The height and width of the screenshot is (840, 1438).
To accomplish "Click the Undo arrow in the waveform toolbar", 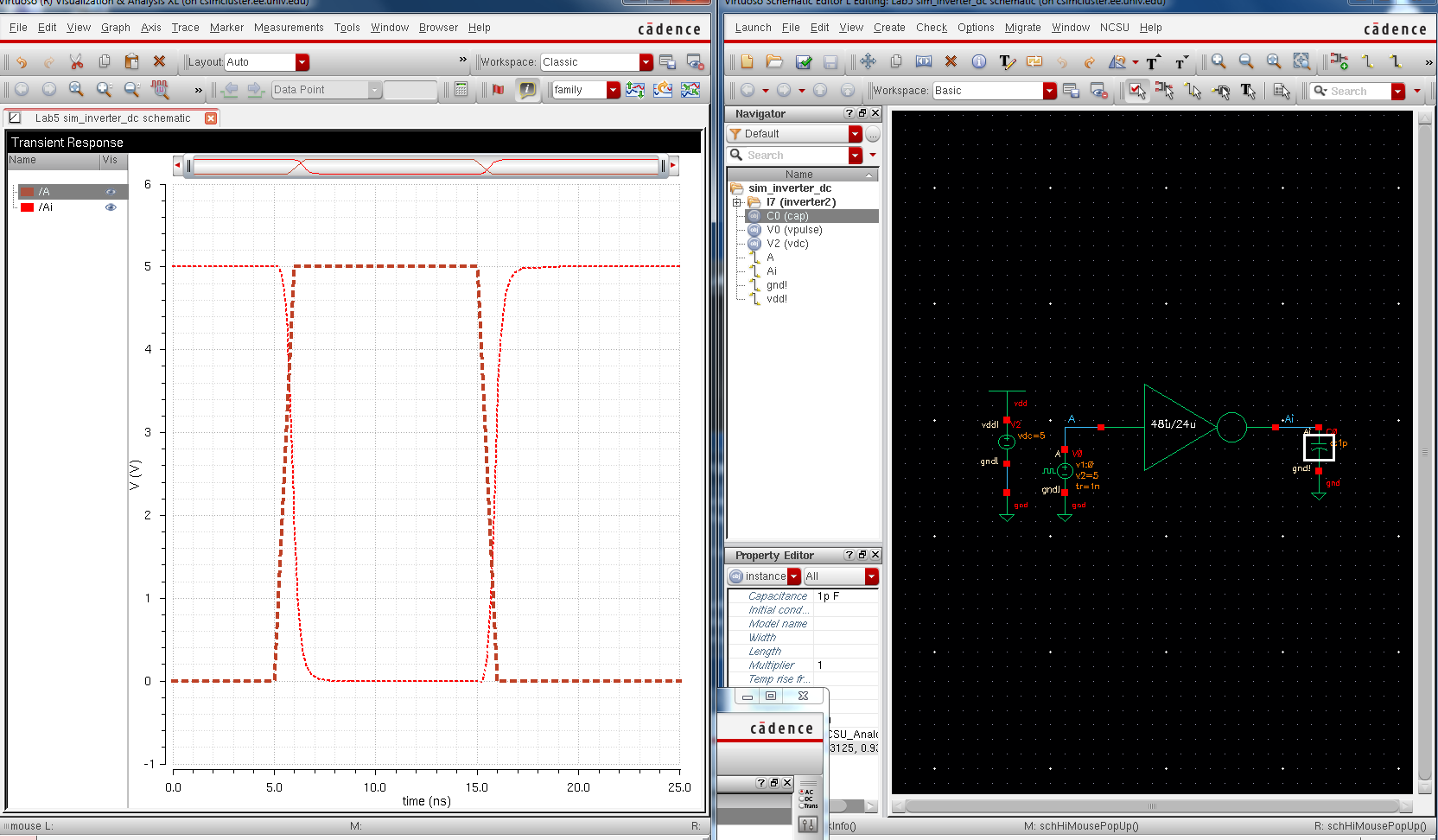I will click(x=22, y=62).
